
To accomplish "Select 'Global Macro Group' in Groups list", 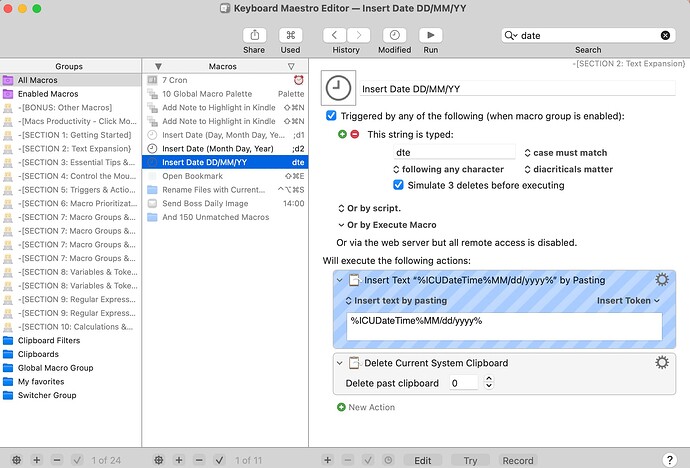I will point(55,367).
